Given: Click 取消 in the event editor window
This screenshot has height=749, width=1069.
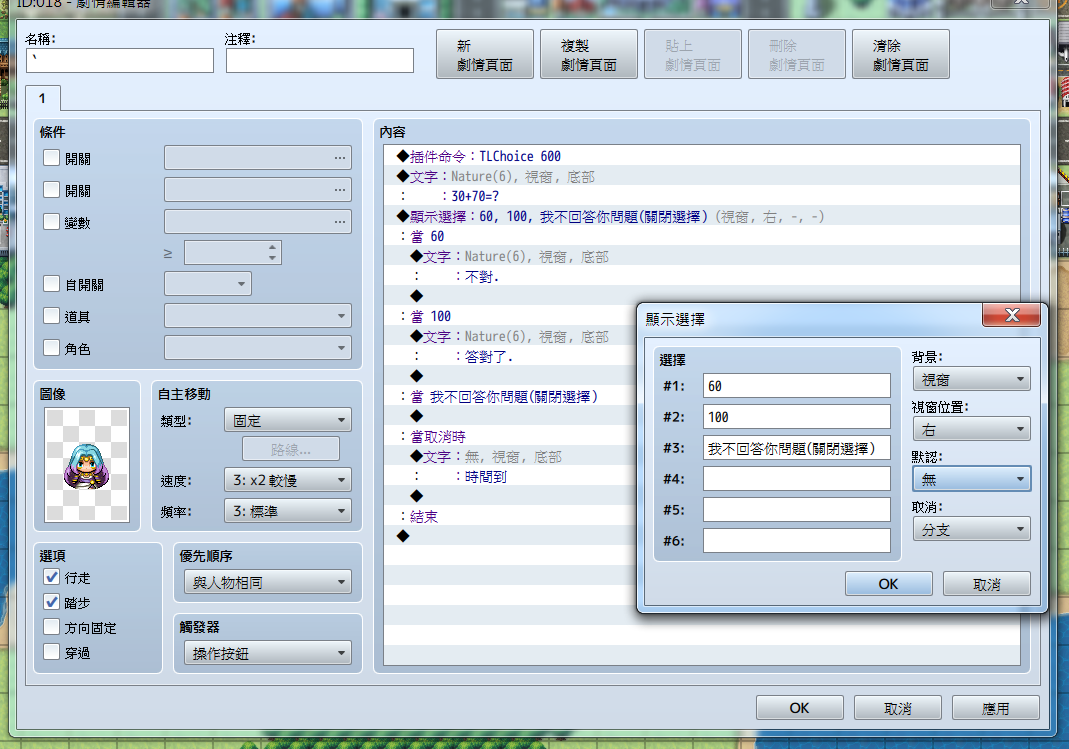Looking at the screenshot, I should click(x=897, y=708).
